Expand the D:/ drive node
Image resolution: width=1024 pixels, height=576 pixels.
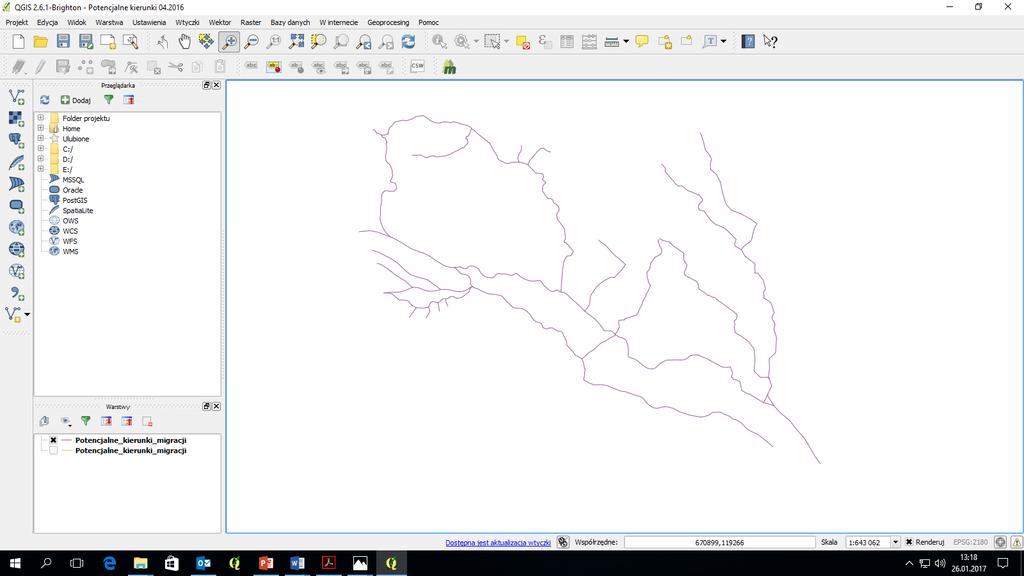point(40,159)
